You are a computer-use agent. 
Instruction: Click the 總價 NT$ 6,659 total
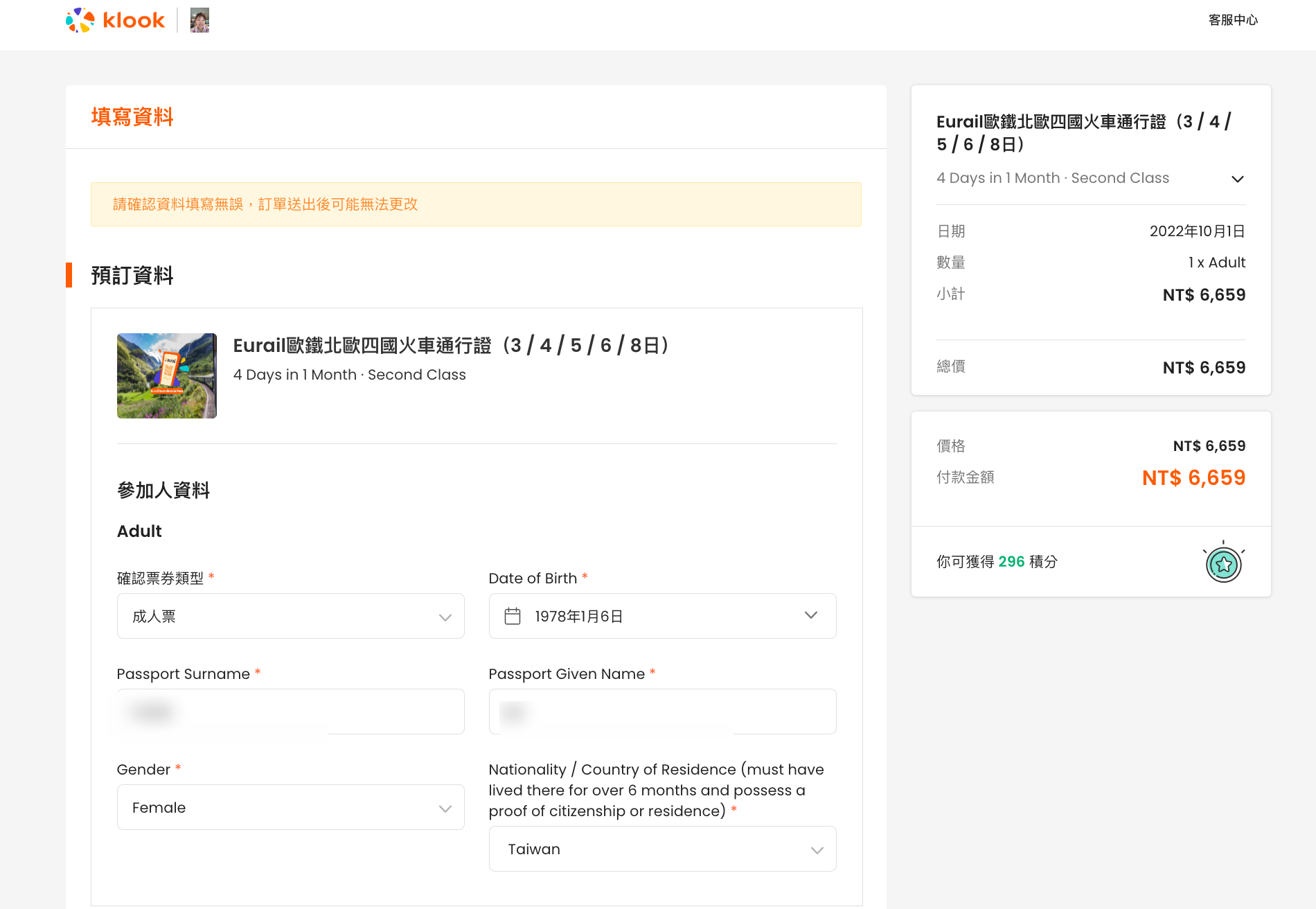click(1204, 367)
